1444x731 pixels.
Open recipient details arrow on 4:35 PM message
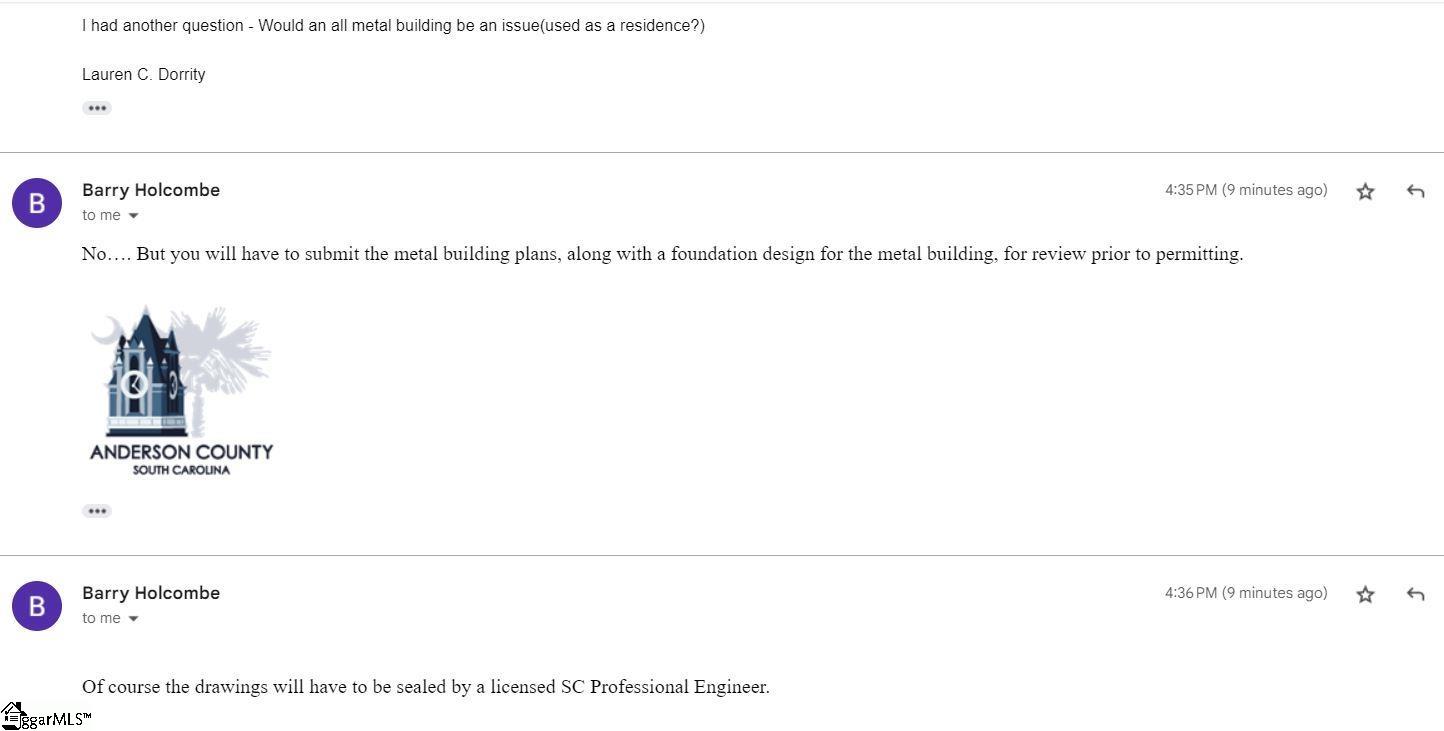coord(133,216)
